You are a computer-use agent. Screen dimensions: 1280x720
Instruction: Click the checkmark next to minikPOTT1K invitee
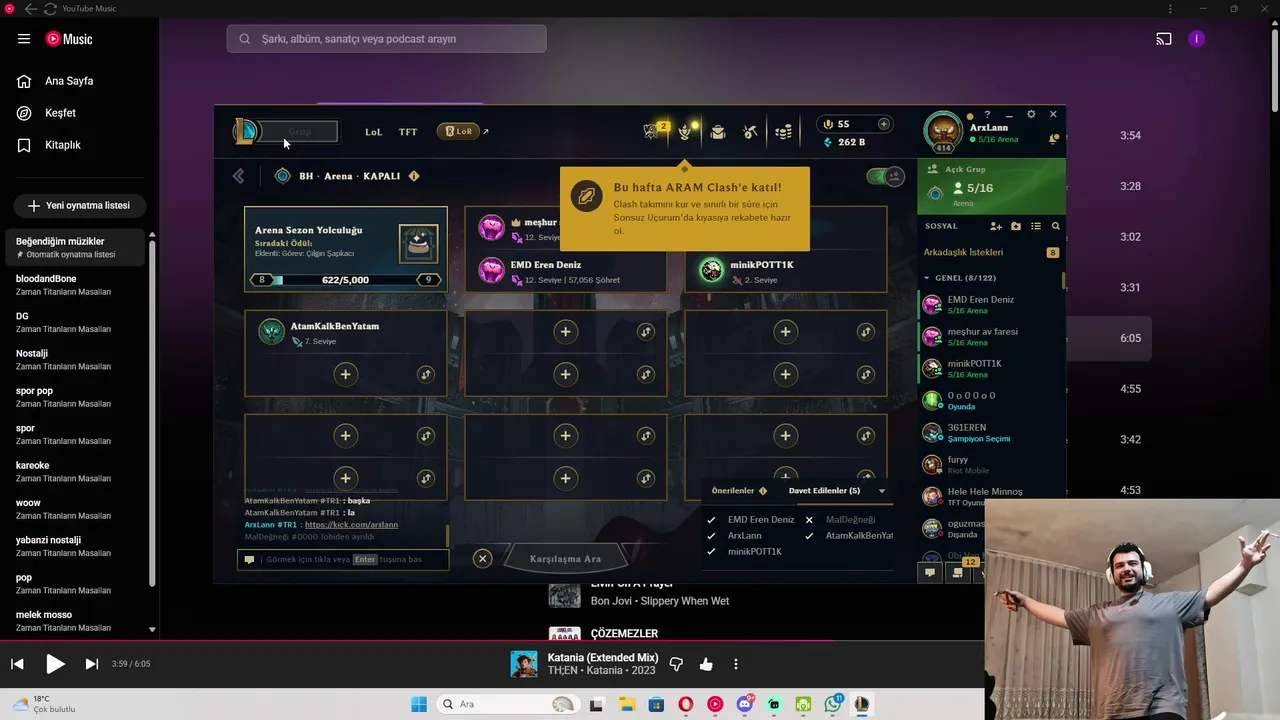click(x=711, y=552)
